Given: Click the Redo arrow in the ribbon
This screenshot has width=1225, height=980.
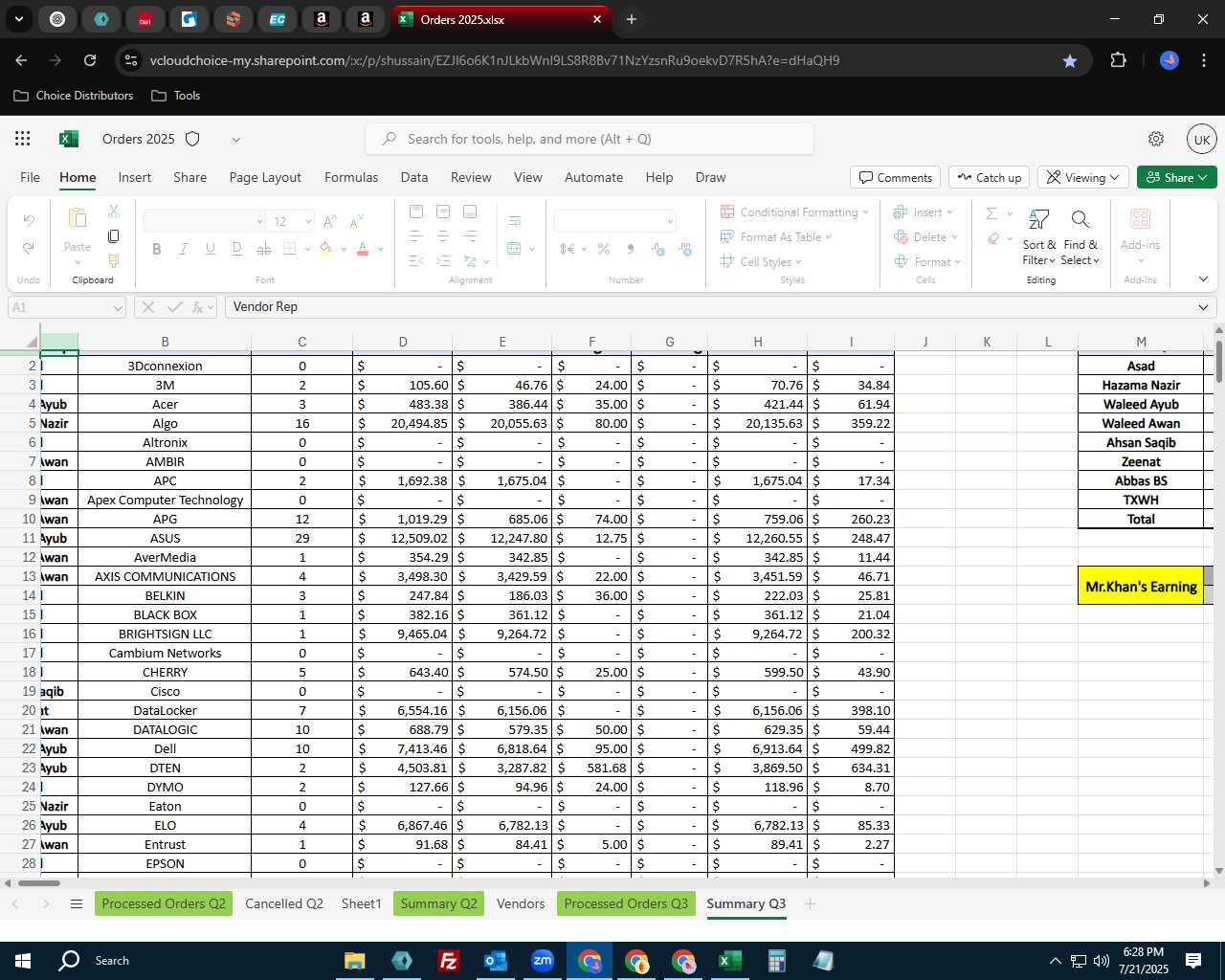Looking at the screenshot, I should [x=29, y=249].
